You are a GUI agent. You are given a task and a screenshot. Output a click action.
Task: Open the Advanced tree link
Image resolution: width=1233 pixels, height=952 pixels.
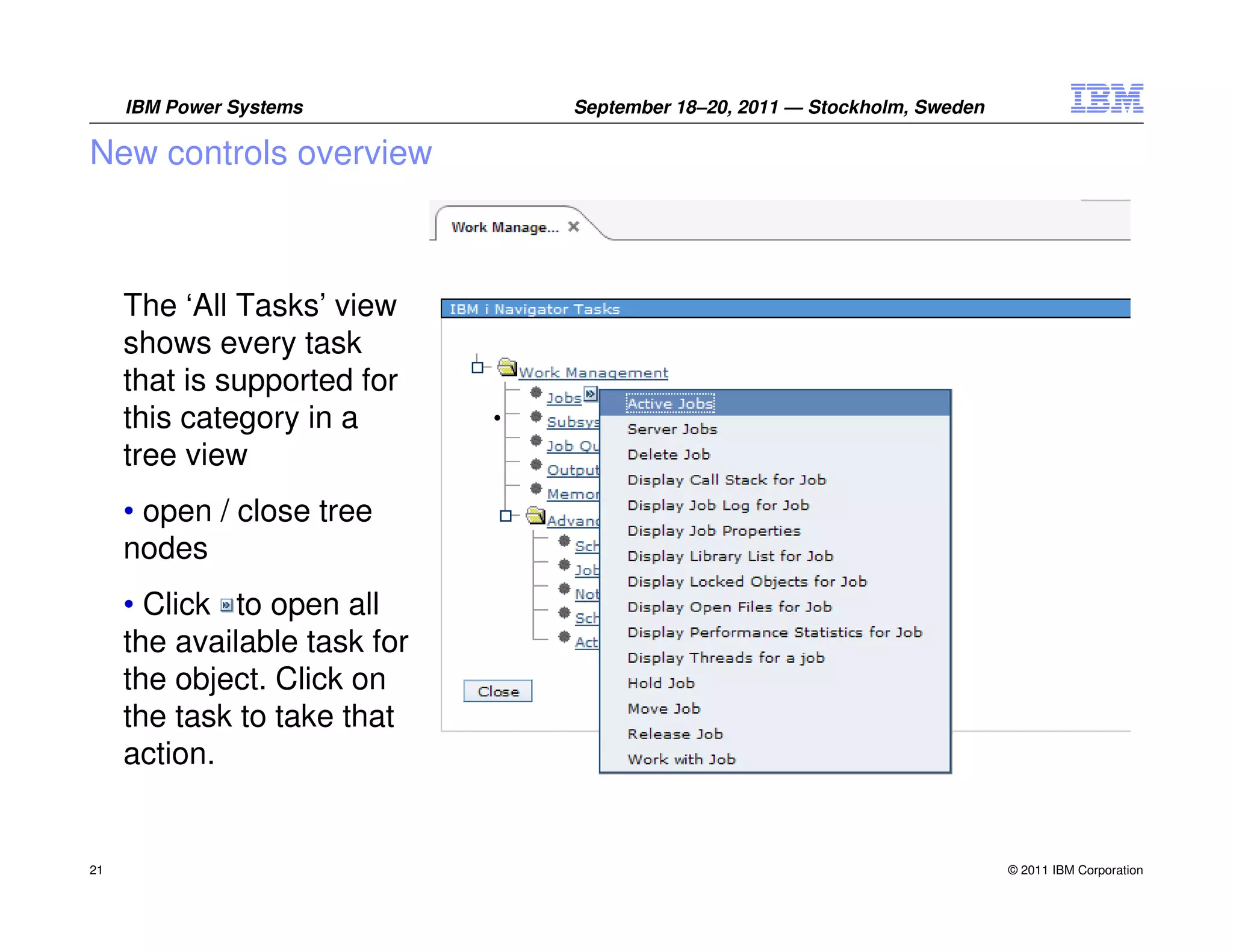(573, 521)
